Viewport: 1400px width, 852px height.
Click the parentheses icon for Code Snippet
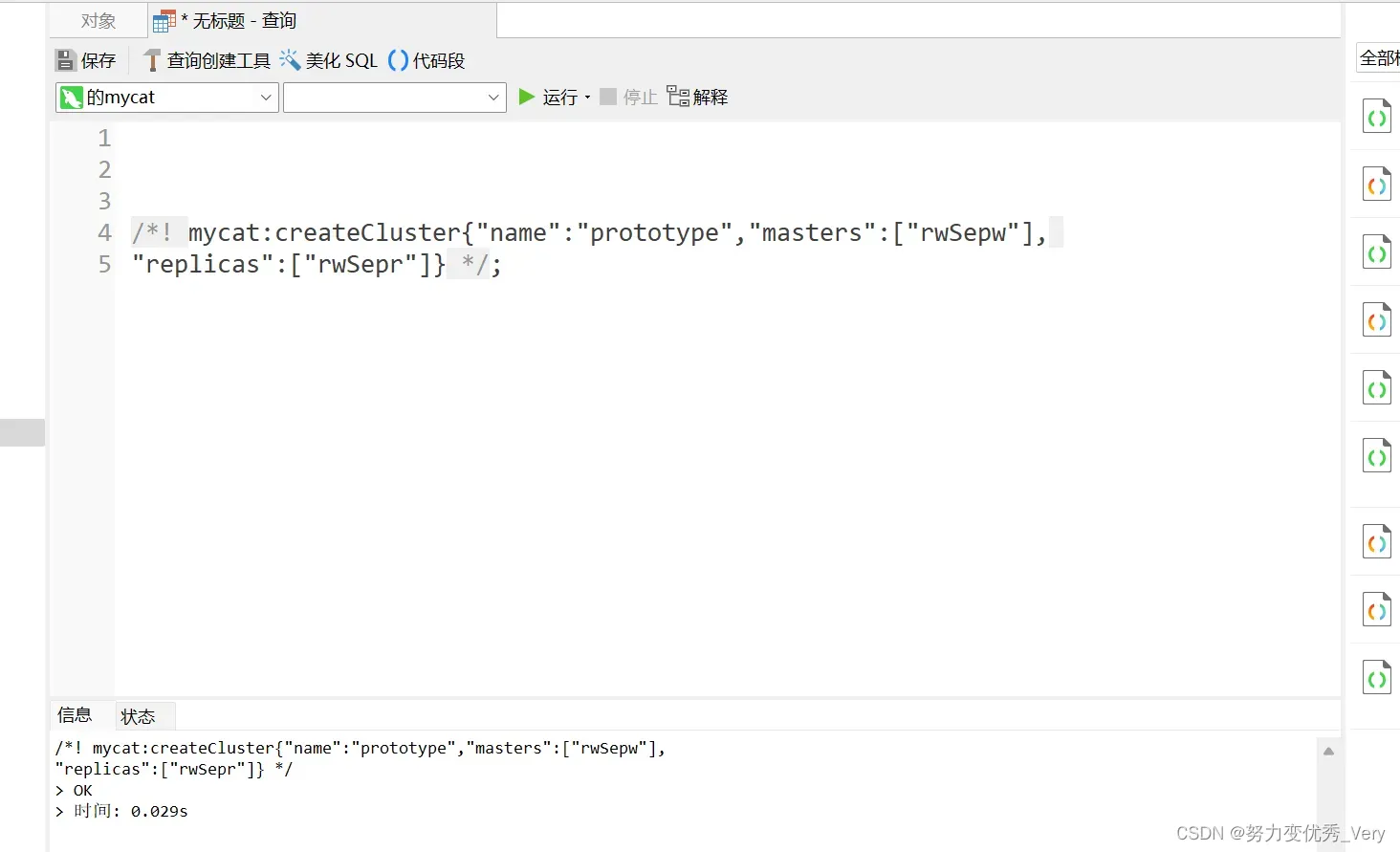398,60
